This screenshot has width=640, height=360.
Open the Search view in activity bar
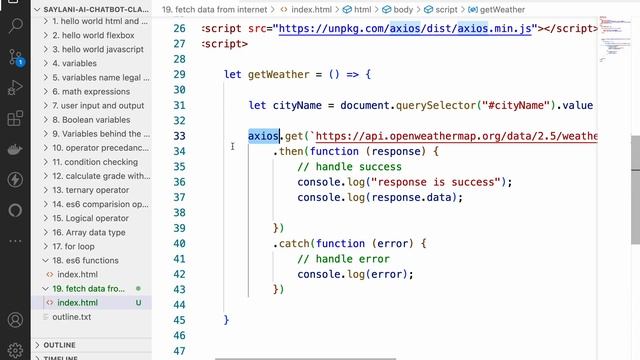[x=16, y=26]
